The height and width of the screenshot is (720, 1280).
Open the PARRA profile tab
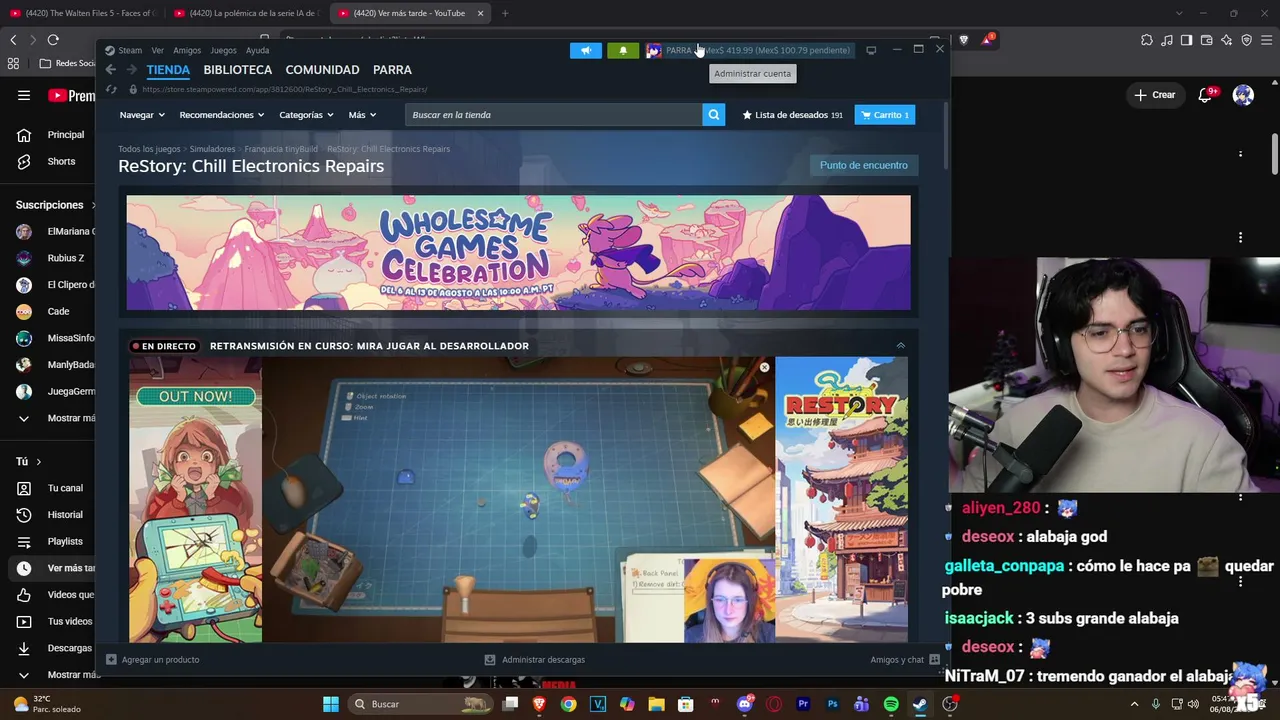pyautogui.click(x=392, y=70)
